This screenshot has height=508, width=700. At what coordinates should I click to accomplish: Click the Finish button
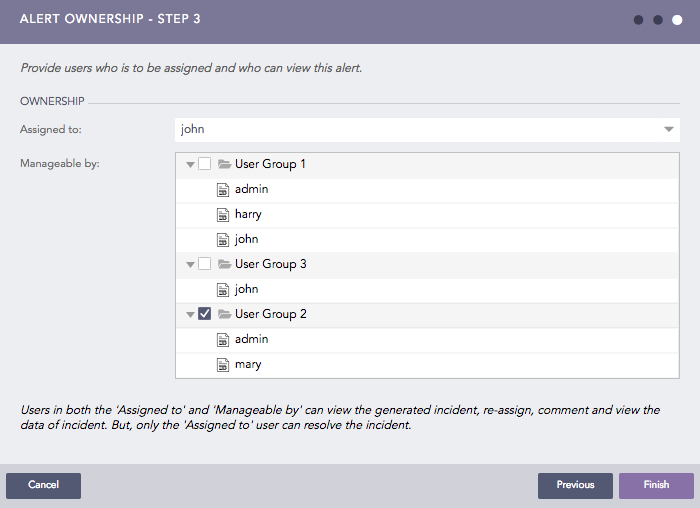click(656, 485)
